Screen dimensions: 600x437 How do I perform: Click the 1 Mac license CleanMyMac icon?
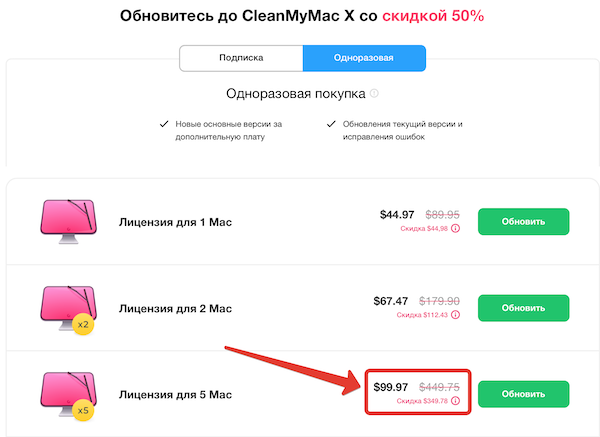tap(69, 220)
